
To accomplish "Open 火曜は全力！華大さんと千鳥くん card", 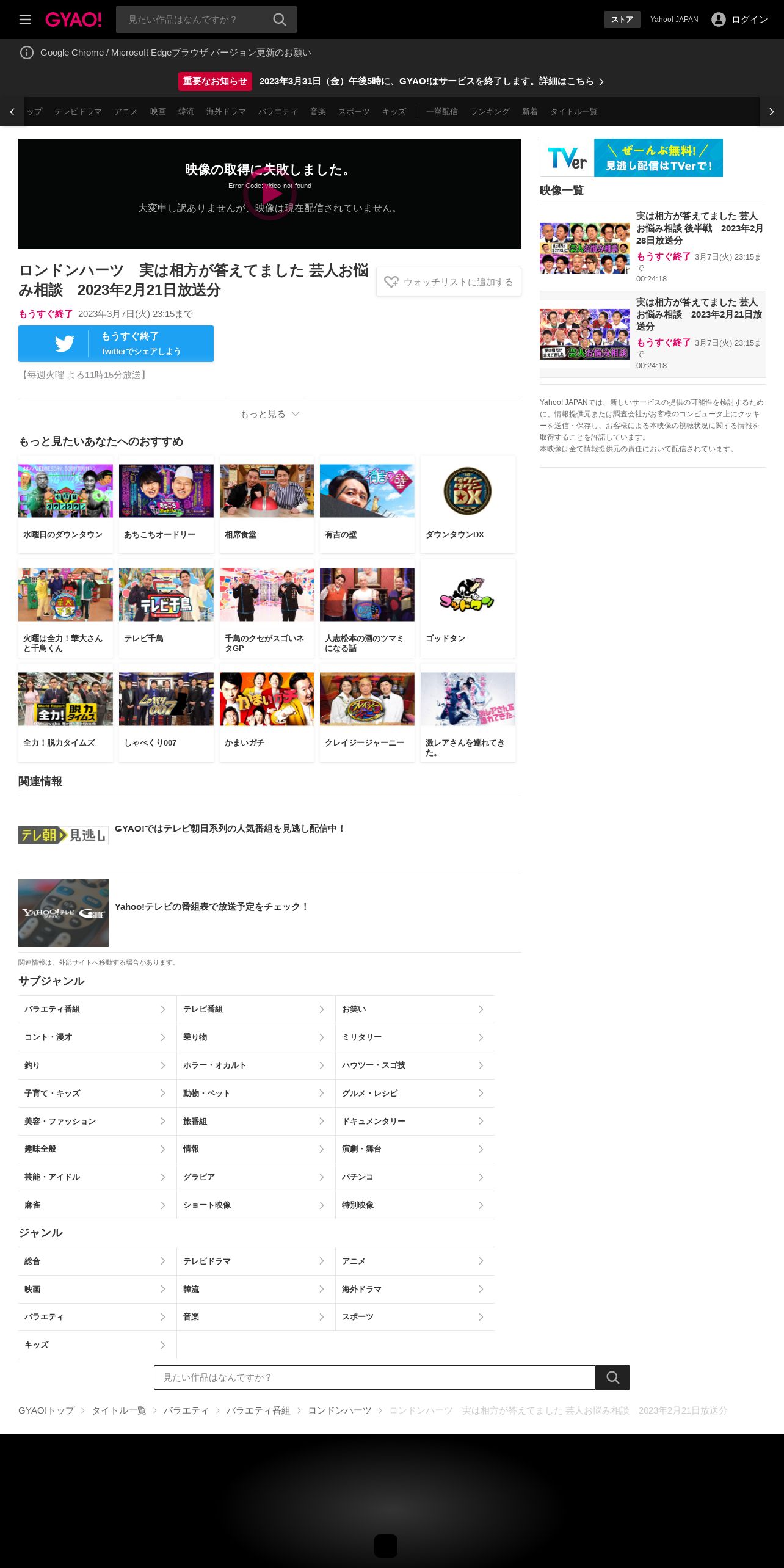I will coord(65,608).
